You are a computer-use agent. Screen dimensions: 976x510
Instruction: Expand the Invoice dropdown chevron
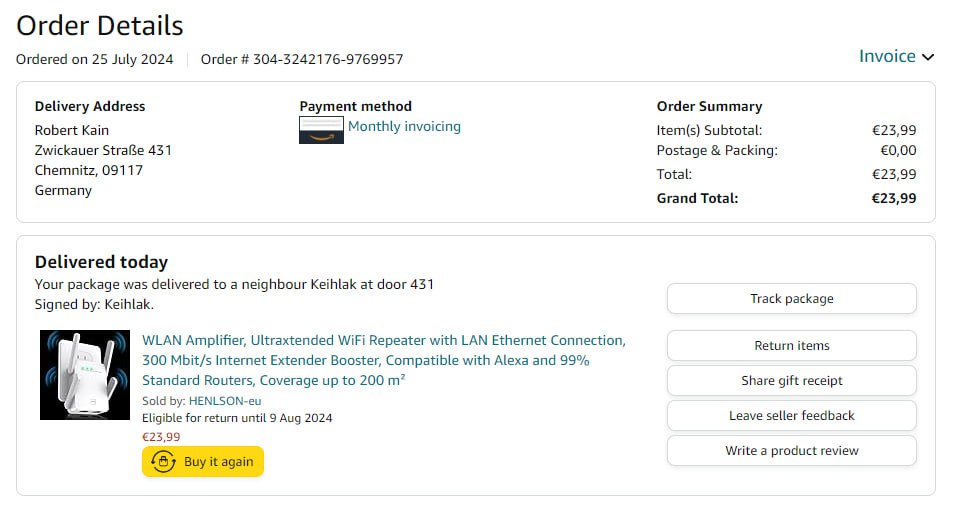coord(928,57)
